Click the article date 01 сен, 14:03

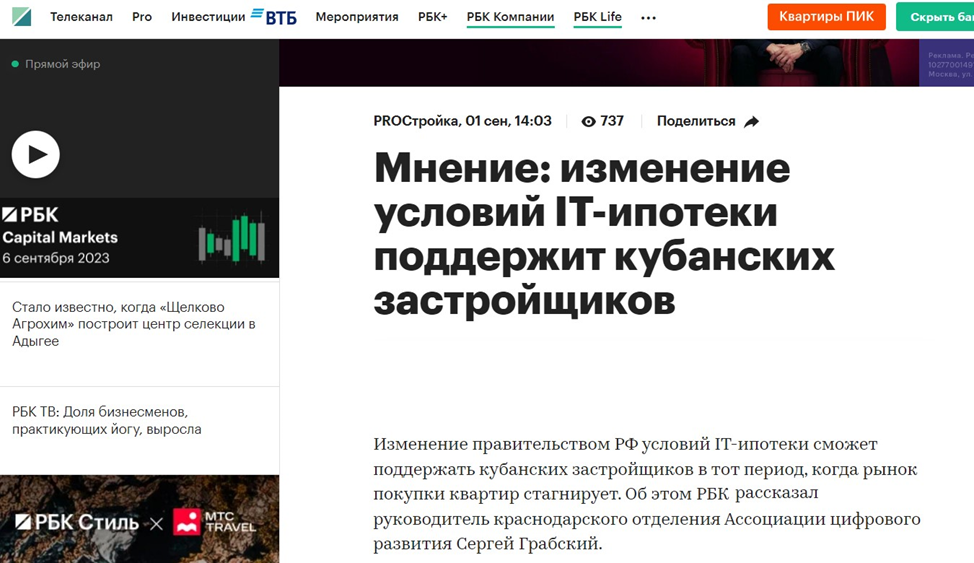[x=508, y=121]
